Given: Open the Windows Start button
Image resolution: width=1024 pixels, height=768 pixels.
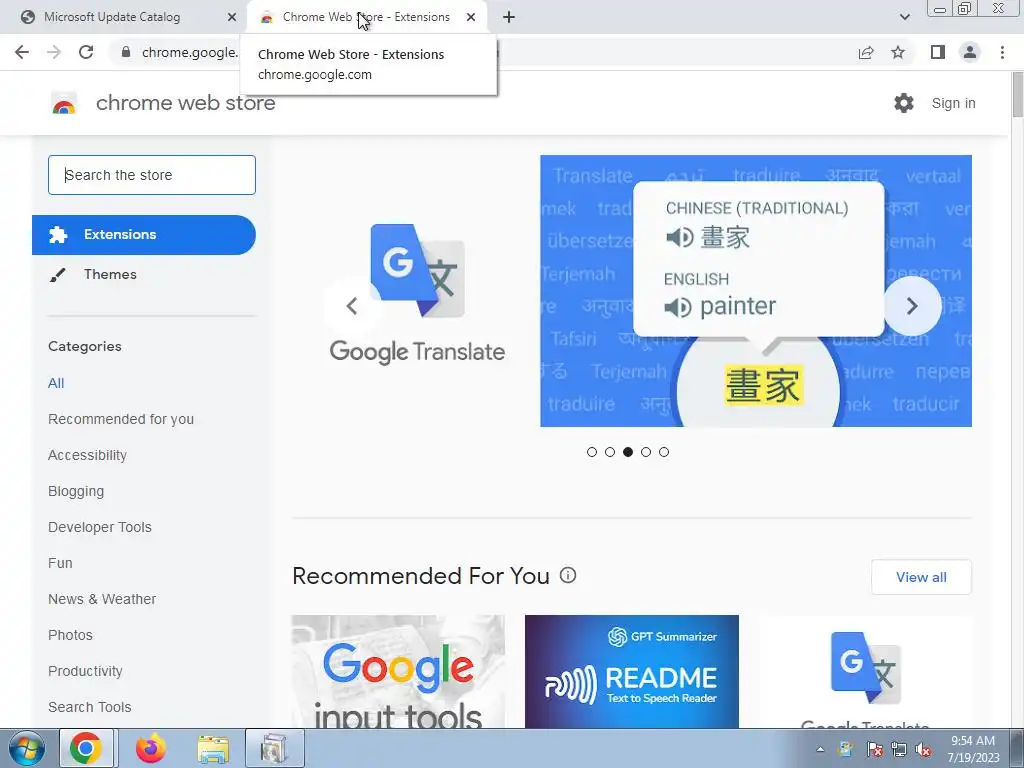Looking at the screenshot, I should click(x=26, y=748).
